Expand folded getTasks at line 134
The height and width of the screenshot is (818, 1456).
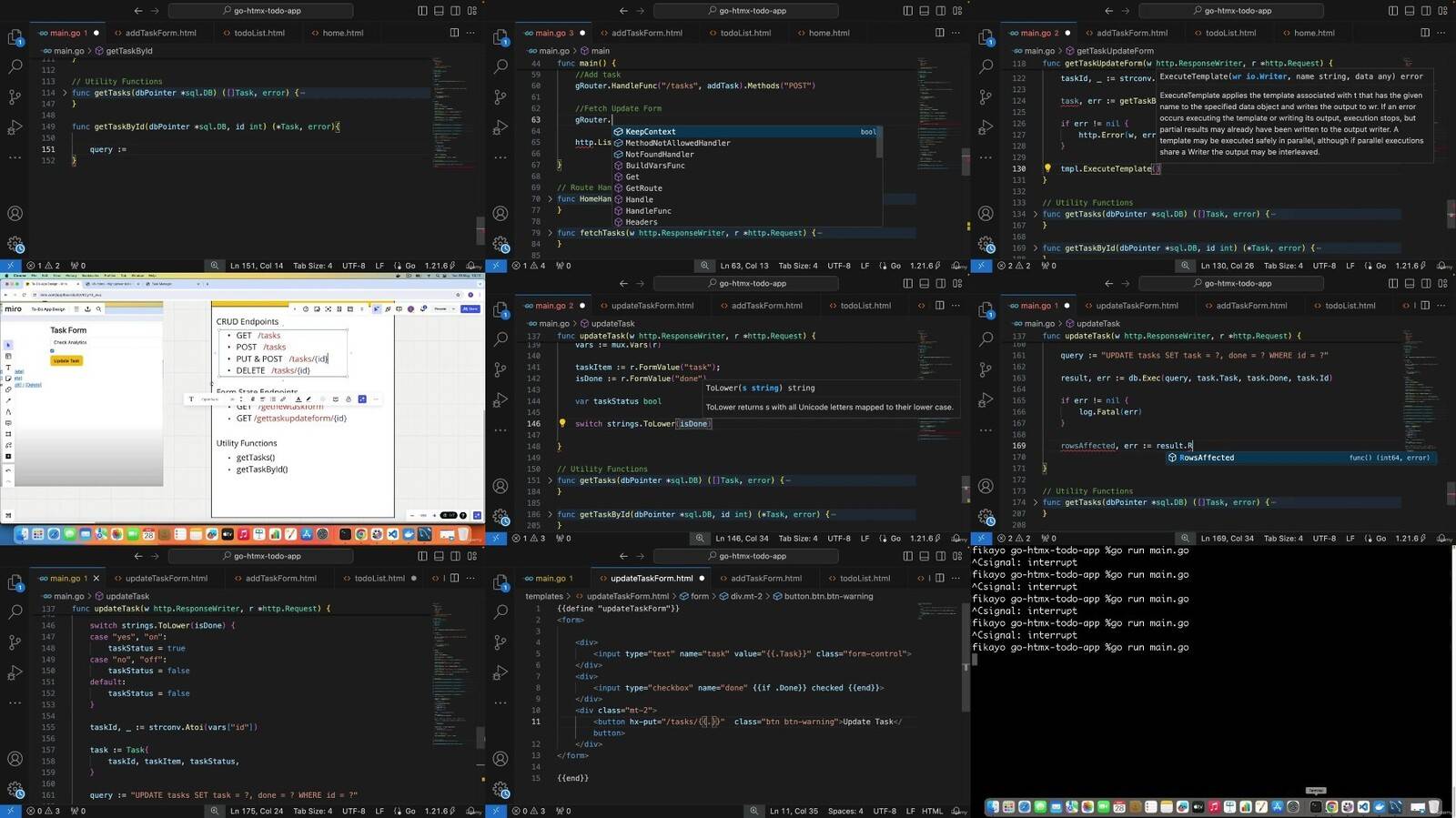(1035, 214)
